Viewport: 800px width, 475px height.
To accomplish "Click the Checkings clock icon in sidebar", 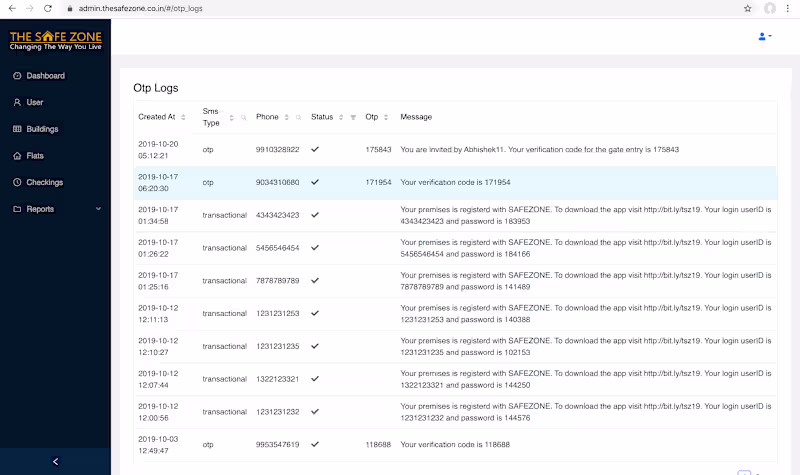I will (17, 182).
